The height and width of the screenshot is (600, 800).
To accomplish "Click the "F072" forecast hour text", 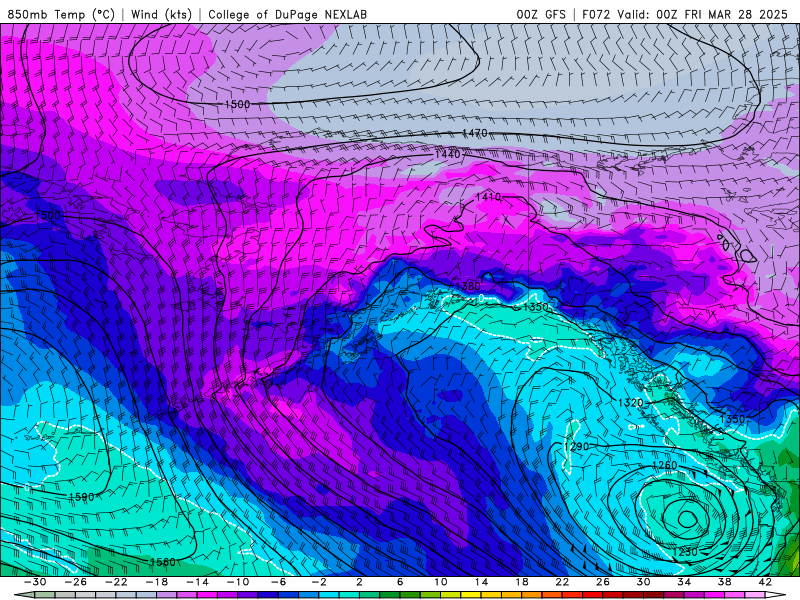I will [x=596, y=14].
